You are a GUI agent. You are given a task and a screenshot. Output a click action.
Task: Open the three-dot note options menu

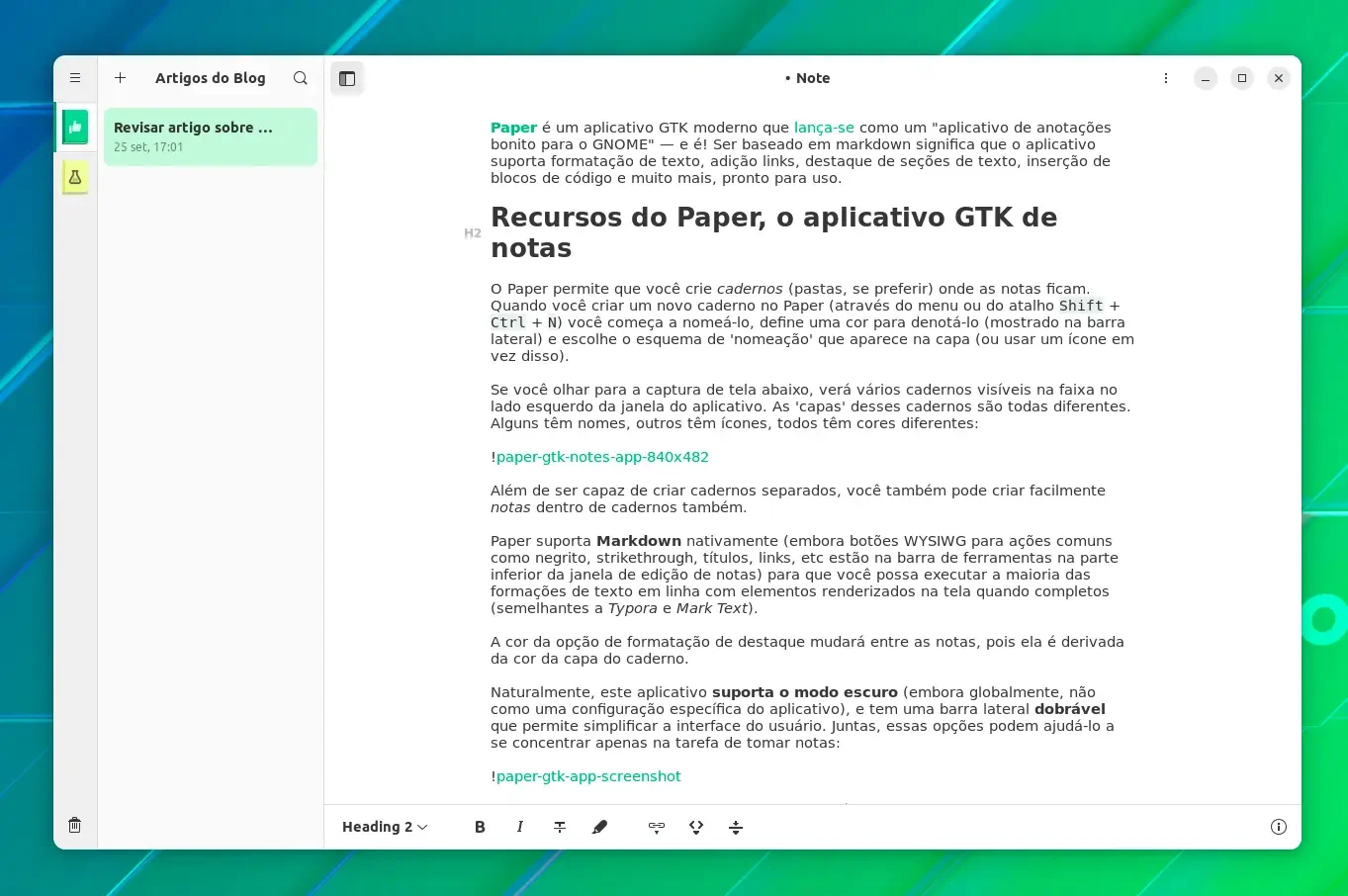tap(1166, 78)
